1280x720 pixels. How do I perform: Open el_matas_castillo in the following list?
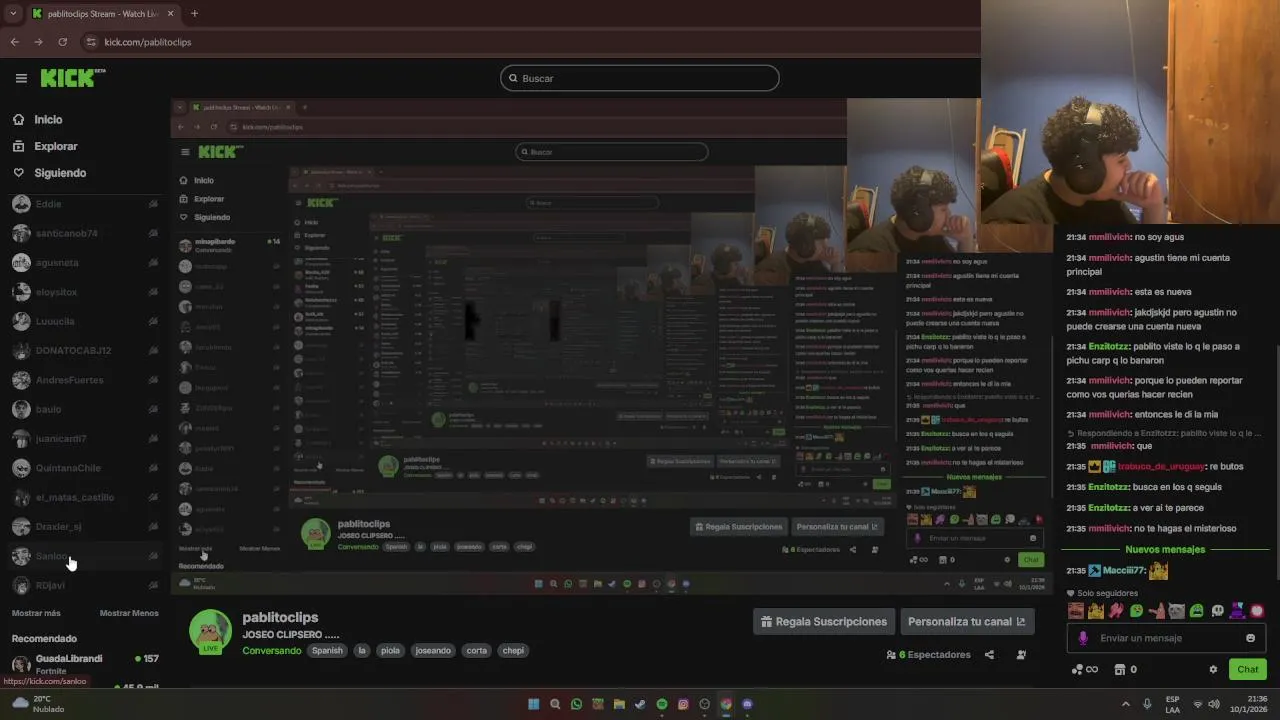click(x=85, y=497)
